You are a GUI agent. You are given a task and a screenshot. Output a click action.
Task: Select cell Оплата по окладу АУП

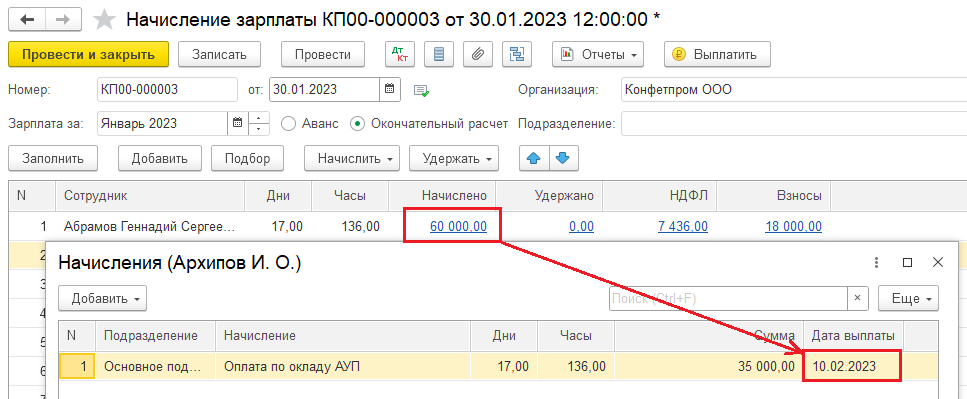tap(343, 366)
